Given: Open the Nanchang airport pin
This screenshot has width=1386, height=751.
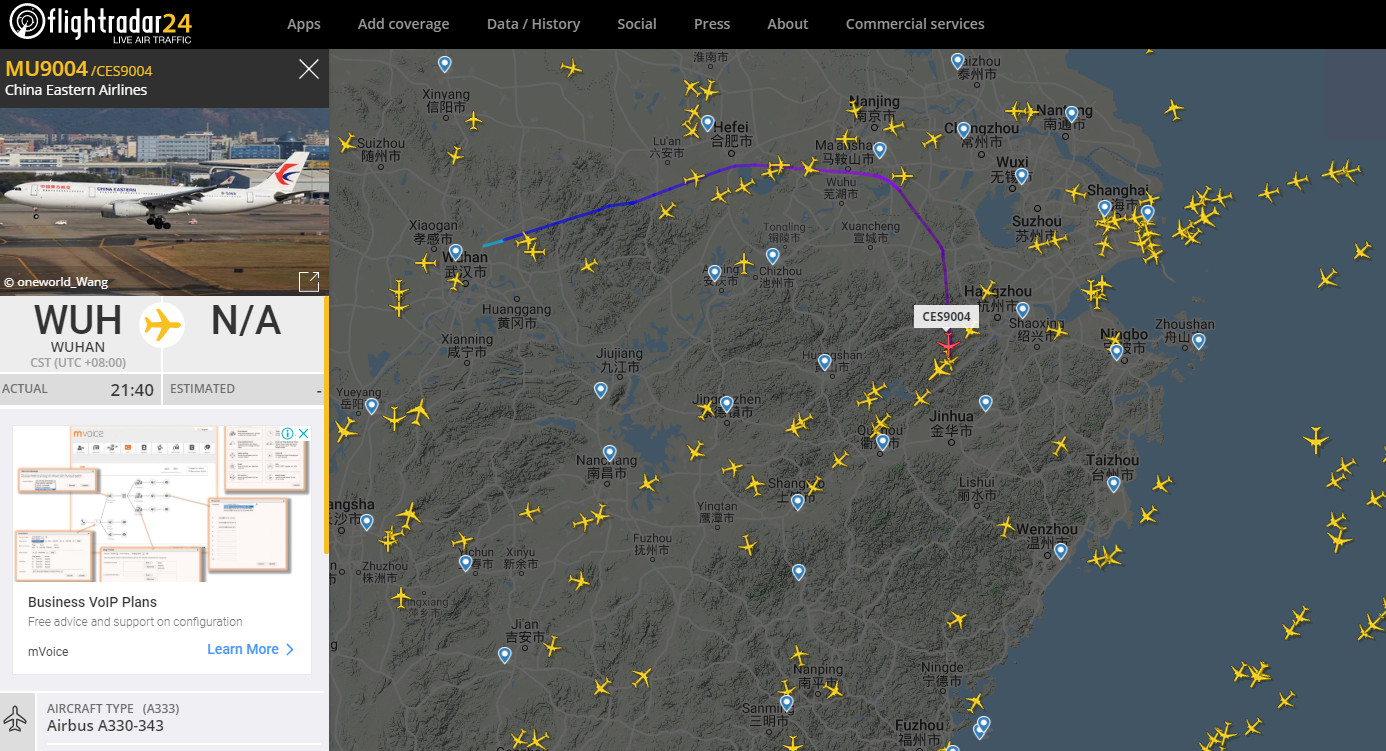Looking at the screenshot, I should click(x=609, y=453).
